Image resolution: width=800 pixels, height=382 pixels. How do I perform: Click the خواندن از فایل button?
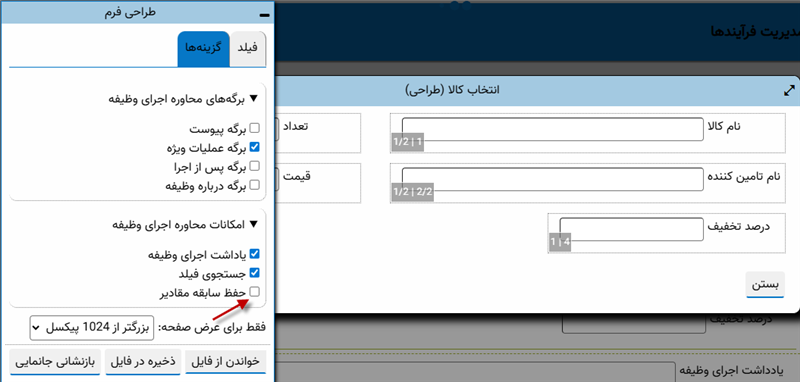point(226,362)
